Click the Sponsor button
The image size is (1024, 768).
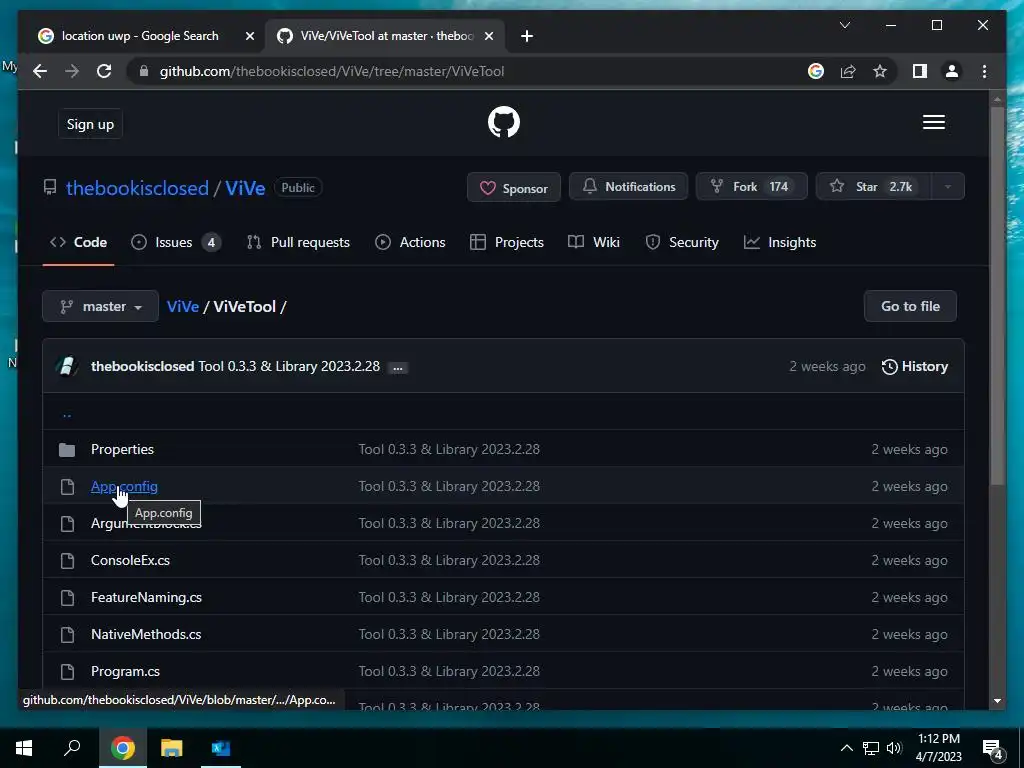pyautogui.click(x=514, y=187)
